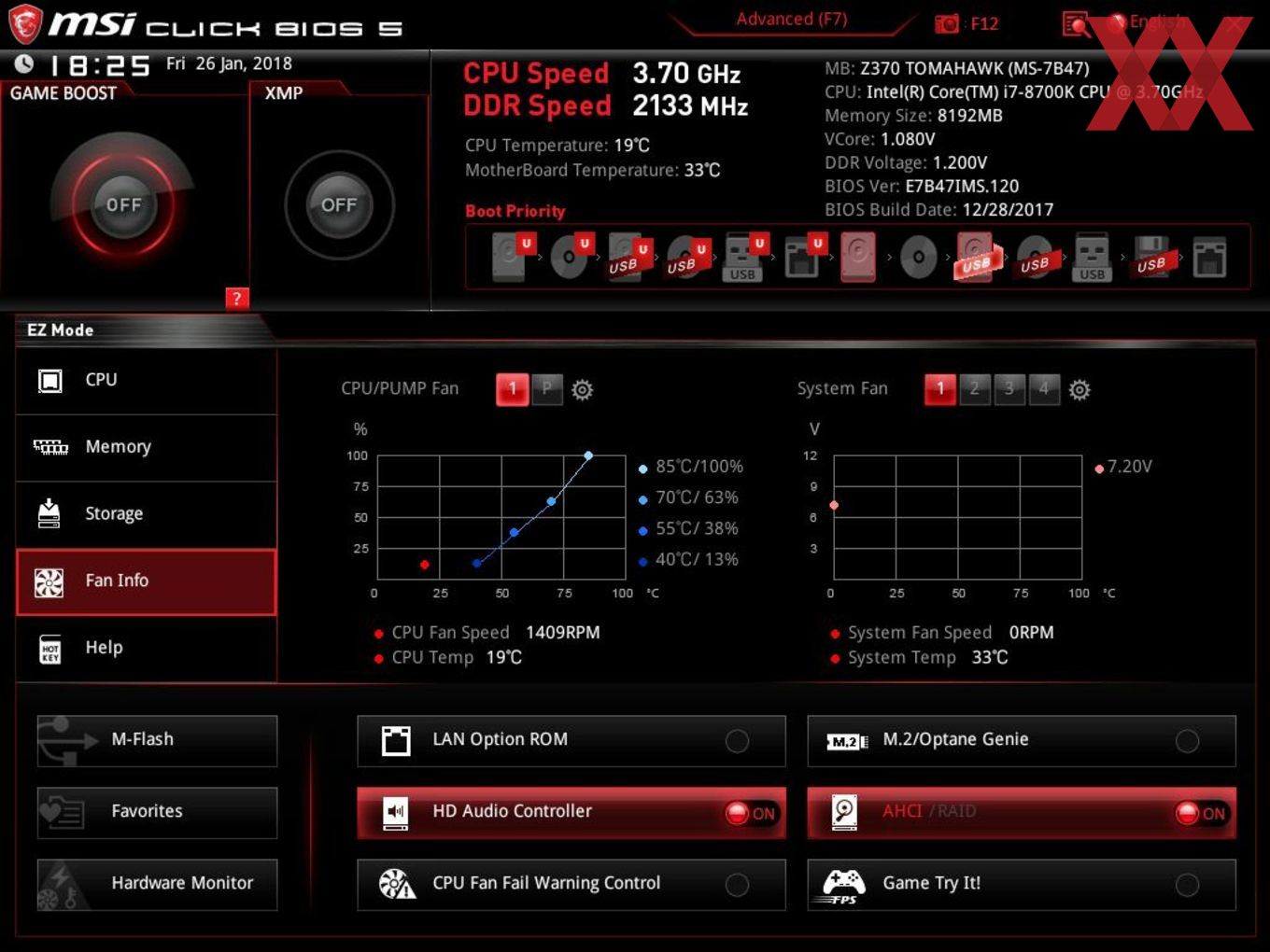Viewport: 1270px width, 952px height.
Task: Open the Storage section
Action: coord(147,514)
